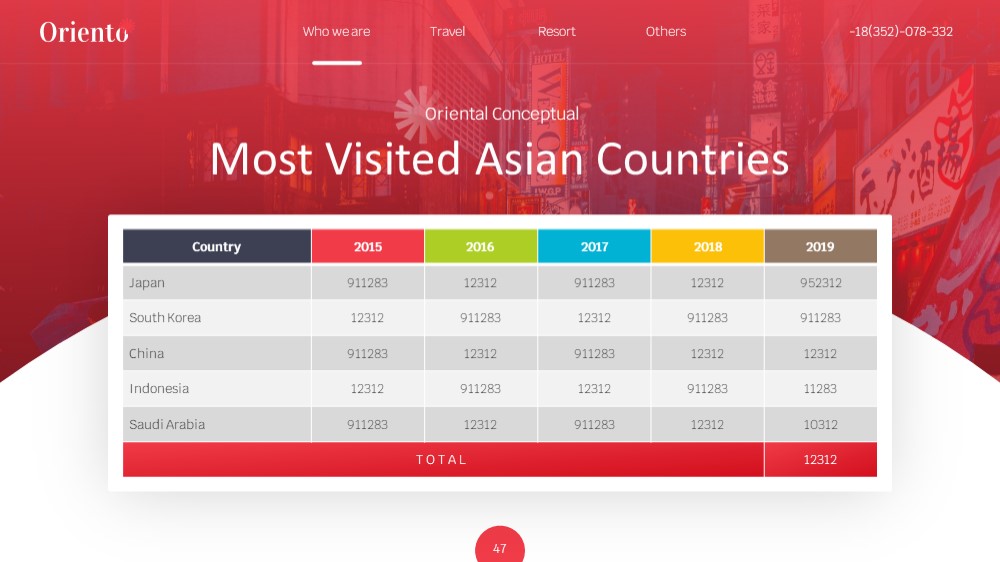Click the brown 2019 column header
The image size is (1000, 562).
coord(820,246)
